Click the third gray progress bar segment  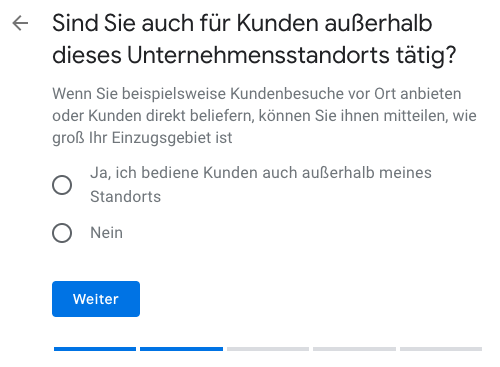[x=268, y=349]
